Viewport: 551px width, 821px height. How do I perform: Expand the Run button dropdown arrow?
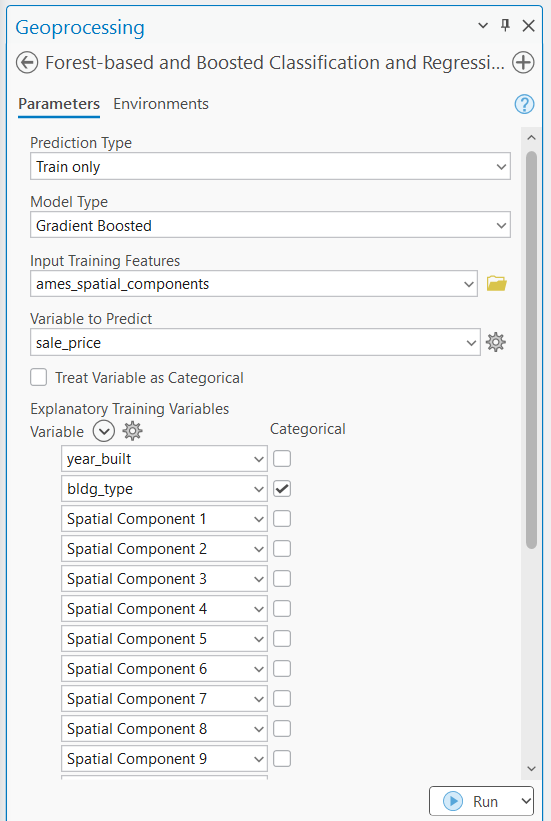pyautogui.click(x=526, y=801)
